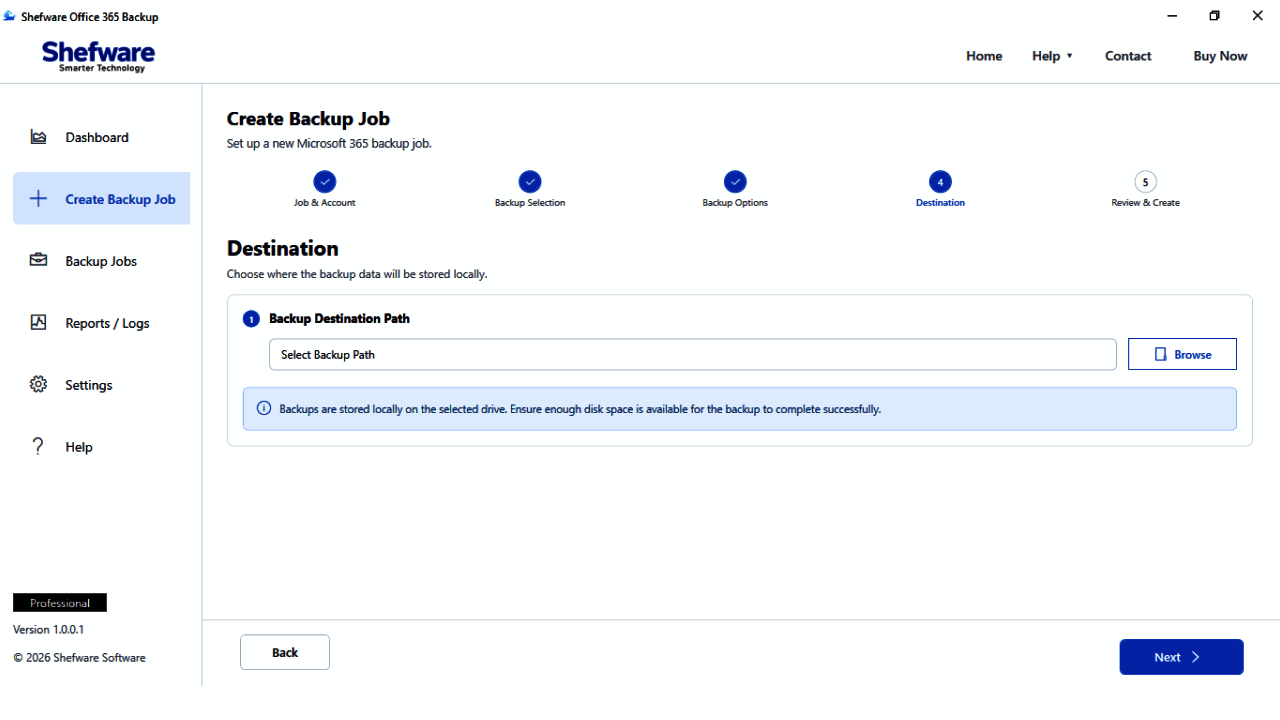
Task: Click the info icon in the blue notice
Action: tap(264, 408)
